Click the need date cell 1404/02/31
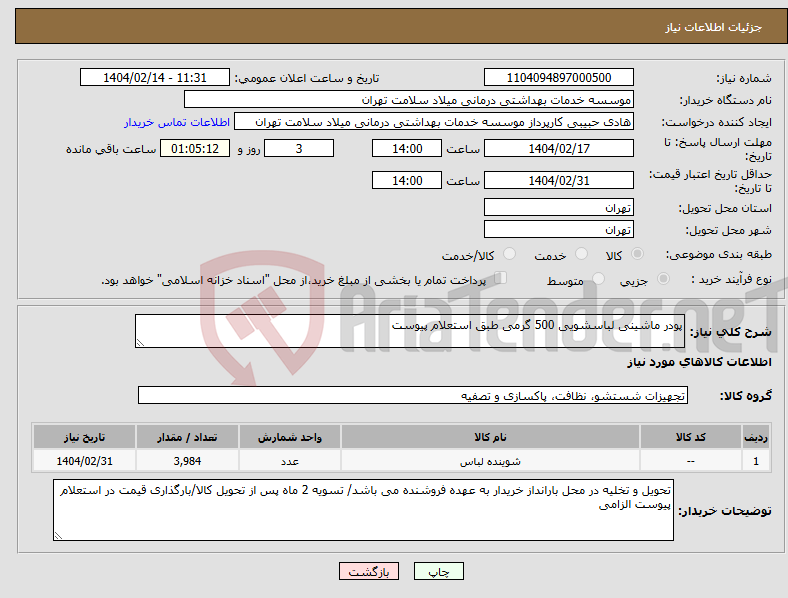This screenshot has height=598, width=788. click(84, 461)
